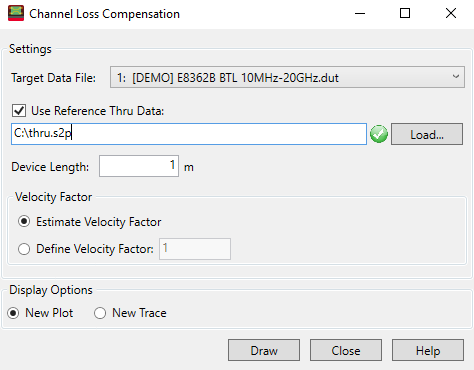Viewport: 474px width, 370px height.
Task: Choose New Trace display option
Action: (x=100, y=313)
